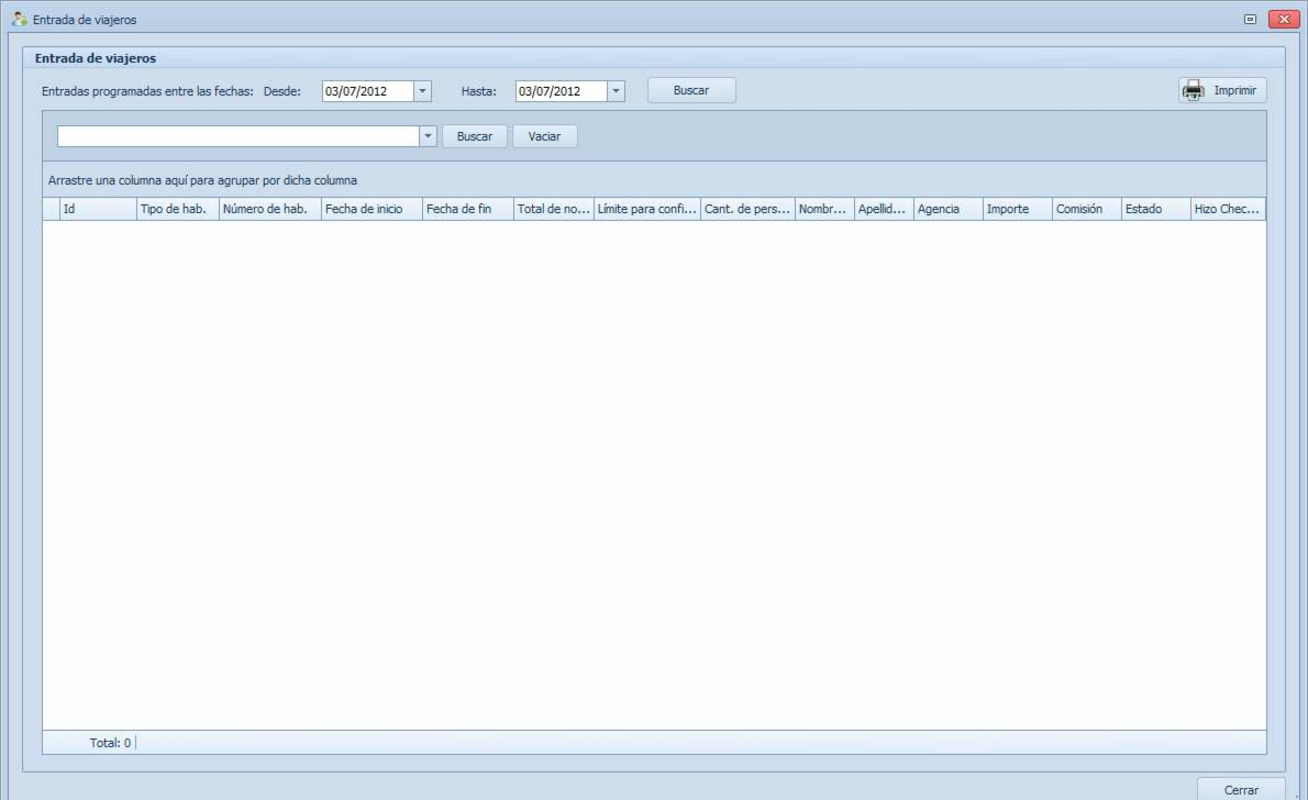Click the printer icon beside Imprimir
This screenshot has width=1308, height=800.
pos(1193,91)
